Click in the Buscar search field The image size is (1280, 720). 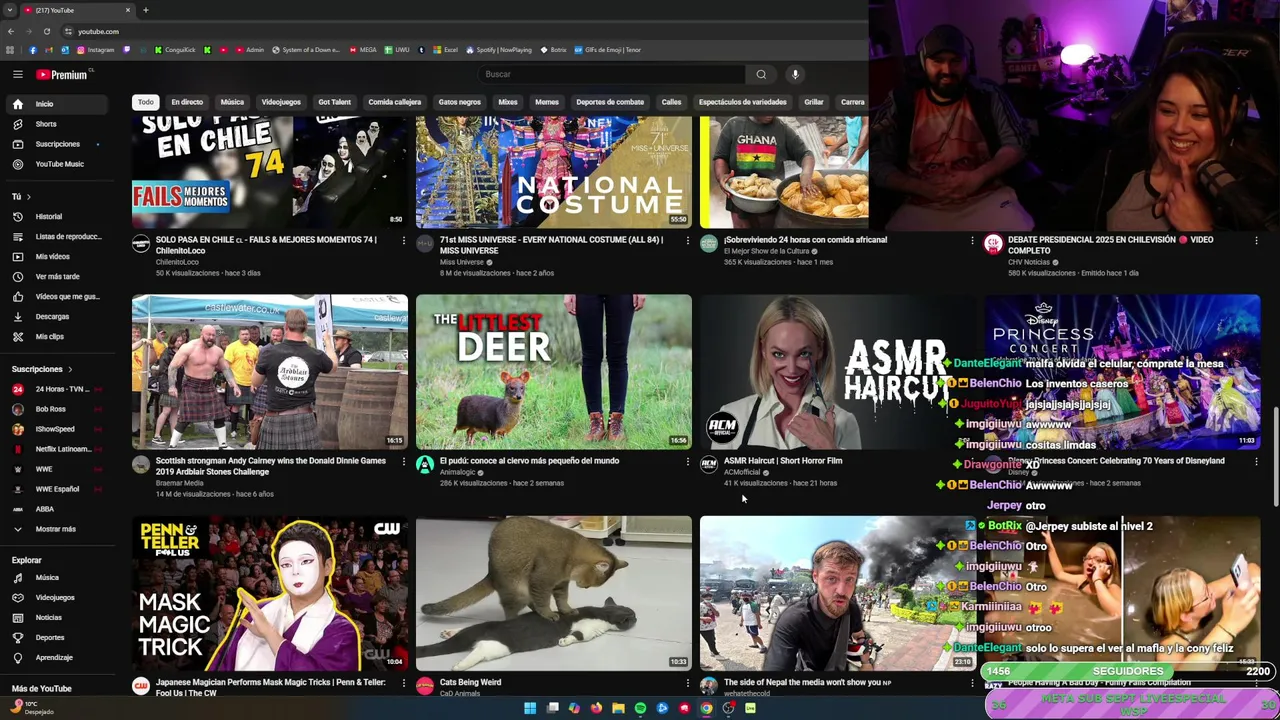pos(611,74)
